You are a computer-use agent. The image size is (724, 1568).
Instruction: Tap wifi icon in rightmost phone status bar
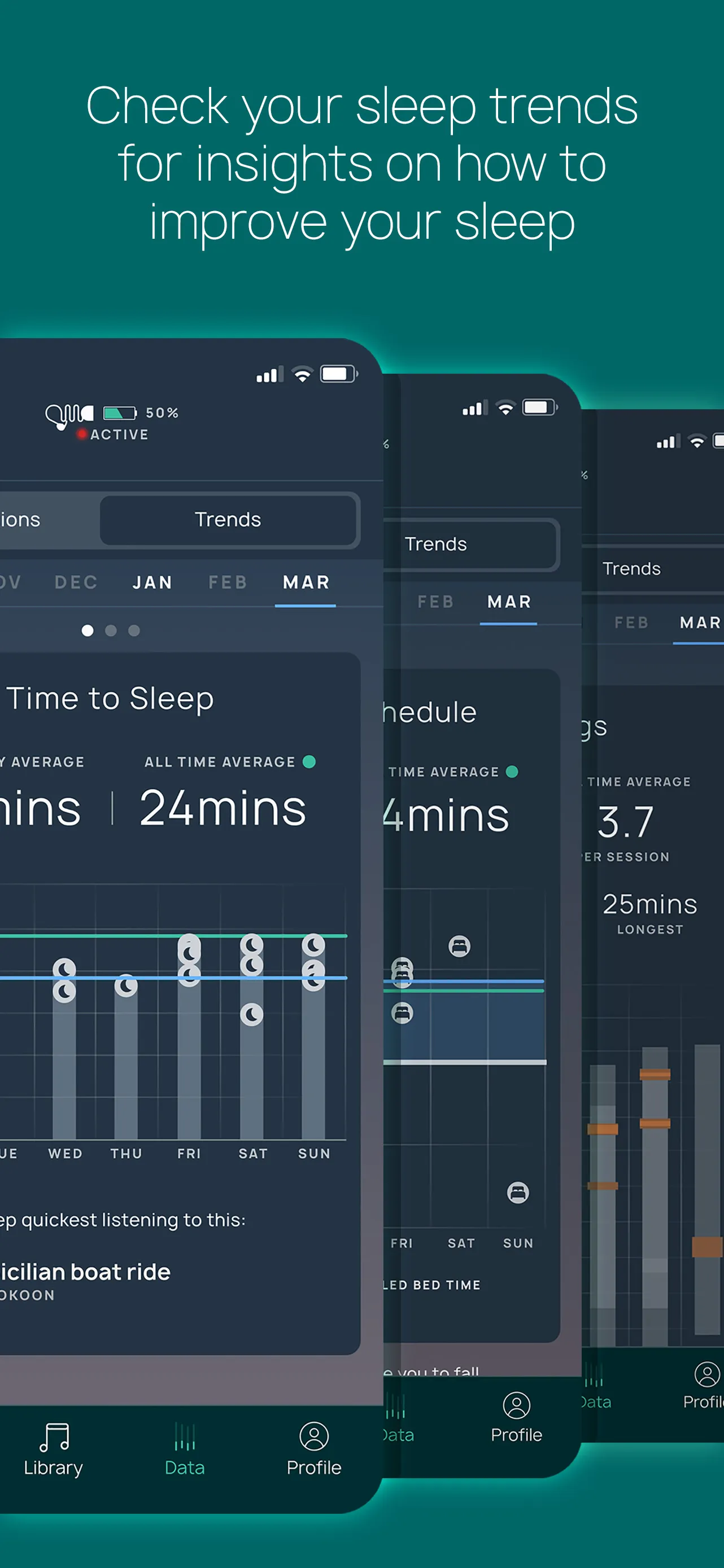pyautogui.click(x=697, y=441)
